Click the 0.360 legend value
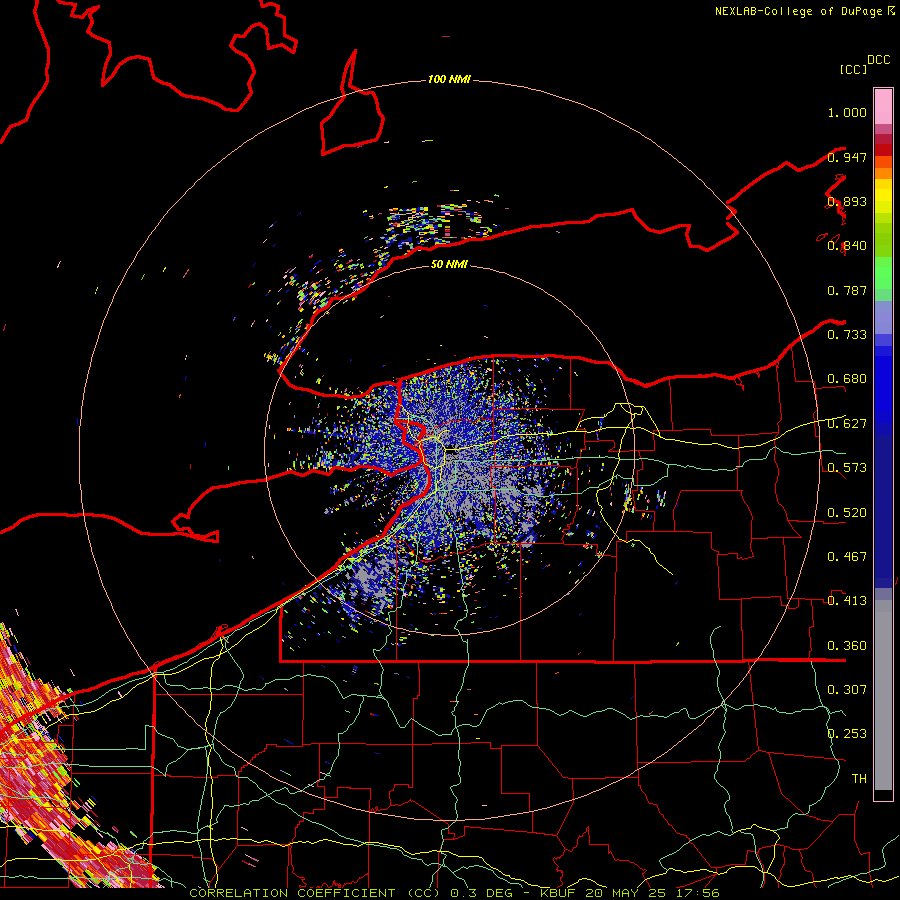 tap(847, 645)
